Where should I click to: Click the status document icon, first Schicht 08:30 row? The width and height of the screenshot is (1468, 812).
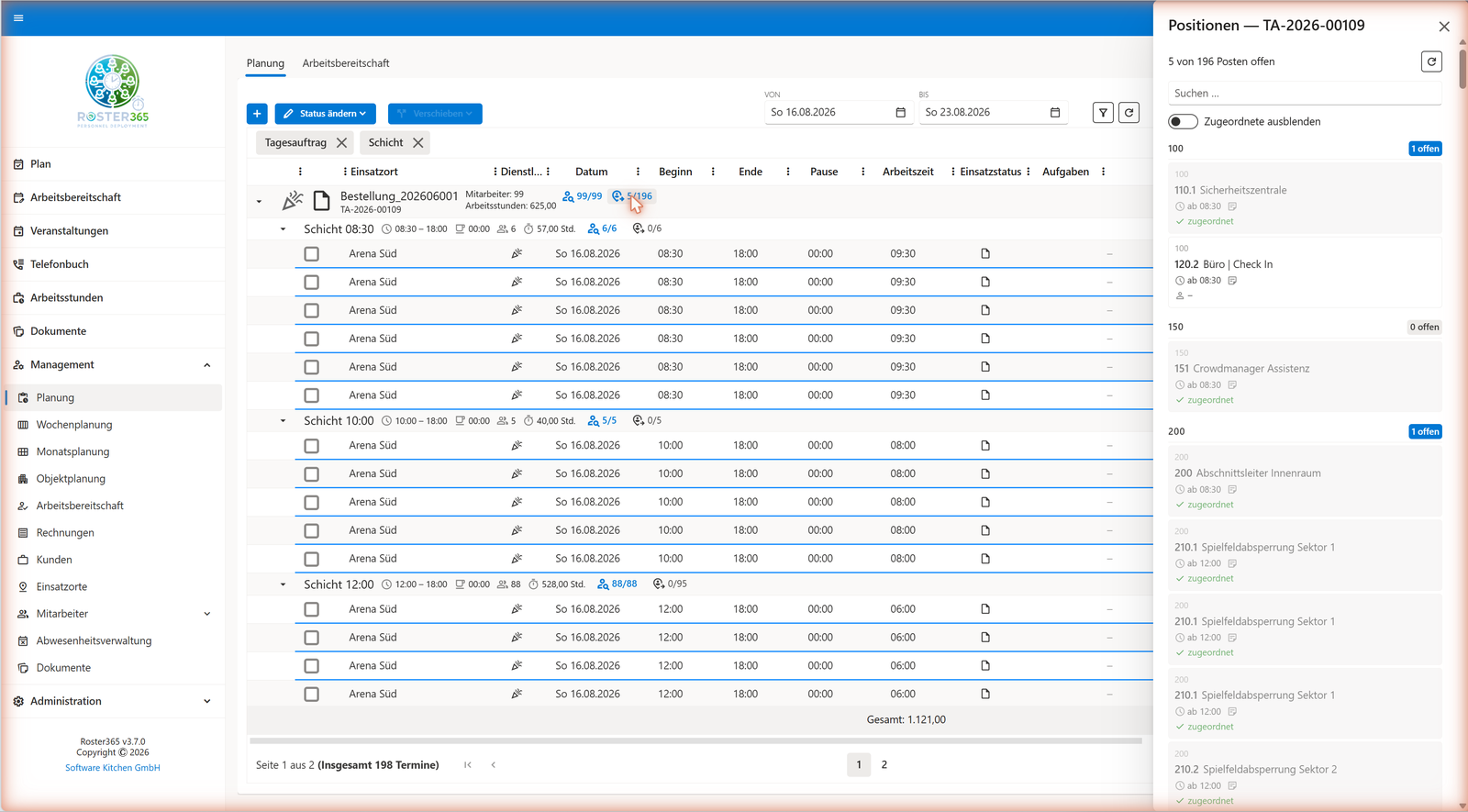pyautogui.click(x=985, y=254)
